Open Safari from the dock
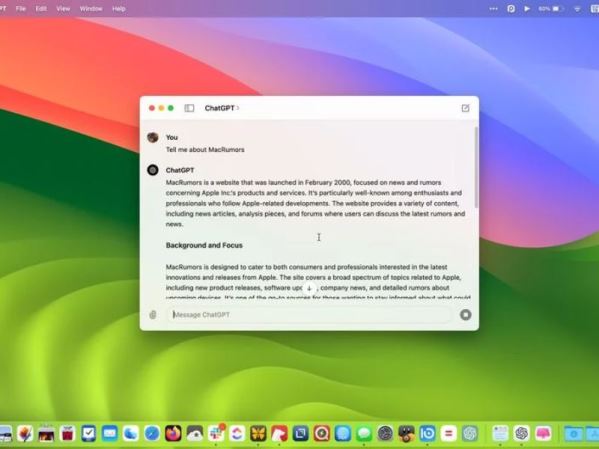Viewport: 599px width, 449px height. (x=152, y=433)
